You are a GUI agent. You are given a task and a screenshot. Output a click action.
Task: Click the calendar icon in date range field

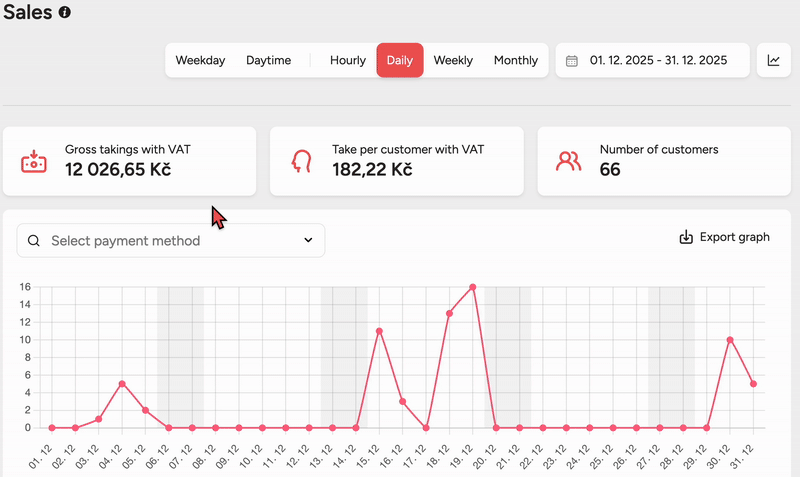click(x=572, y=60)
